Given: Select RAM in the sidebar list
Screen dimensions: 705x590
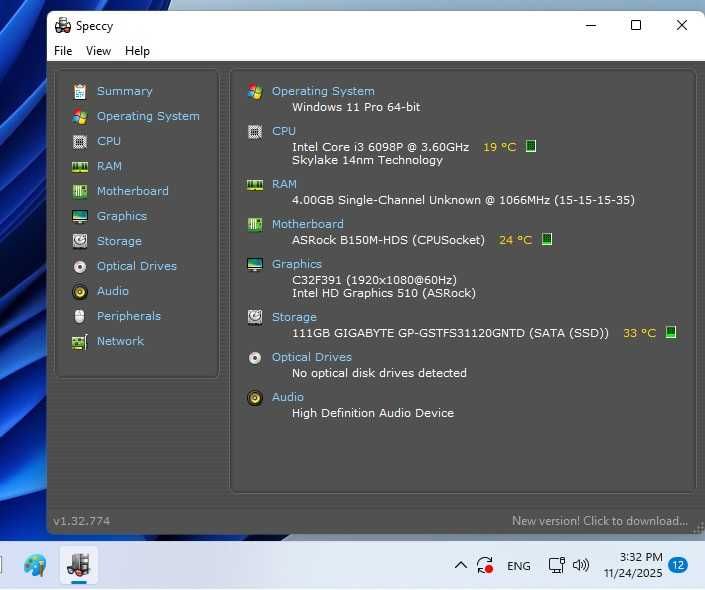Looking at the screenshot, I should [x=109, y=167].
